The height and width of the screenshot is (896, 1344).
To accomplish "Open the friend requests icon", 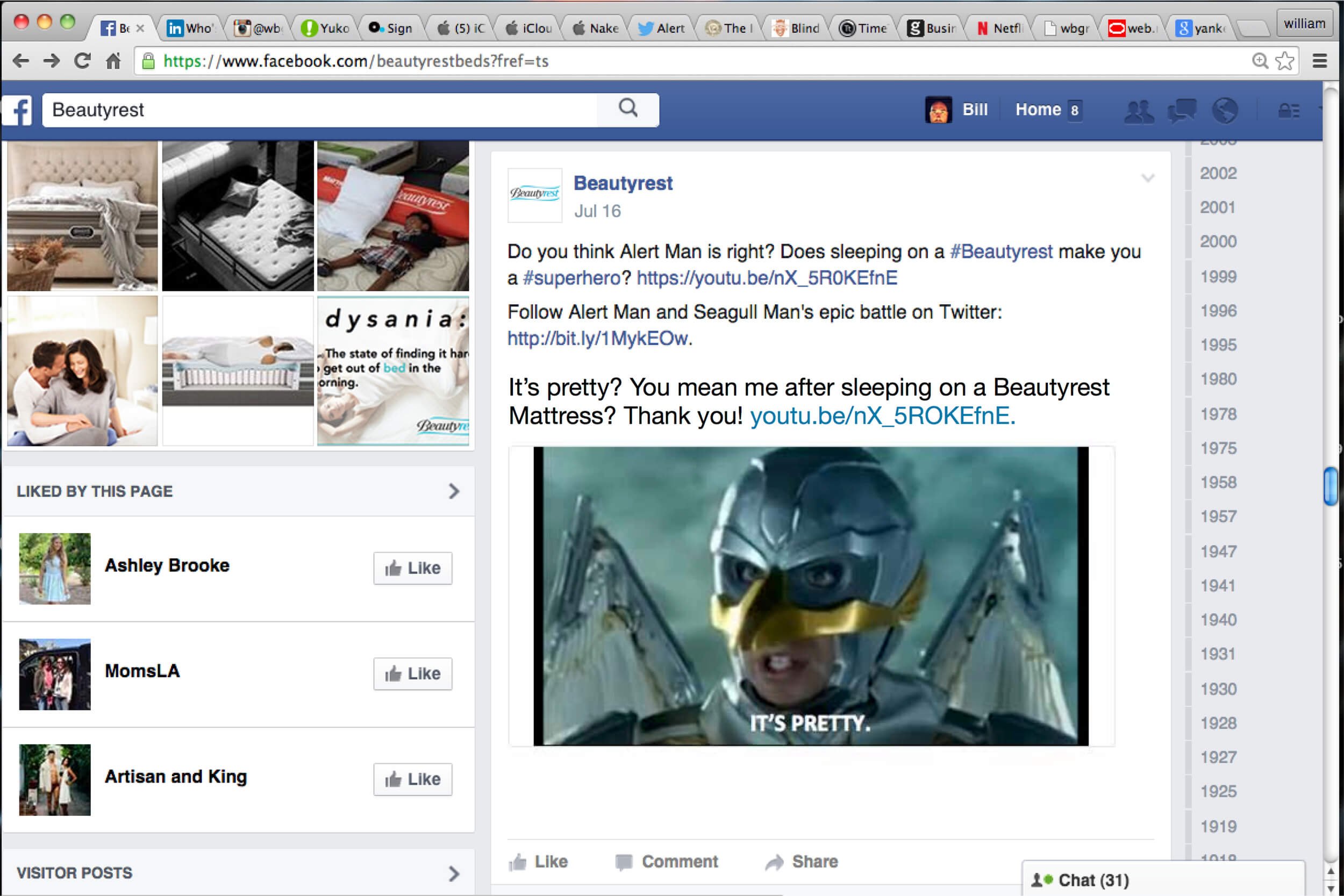I will point(1139,110).
